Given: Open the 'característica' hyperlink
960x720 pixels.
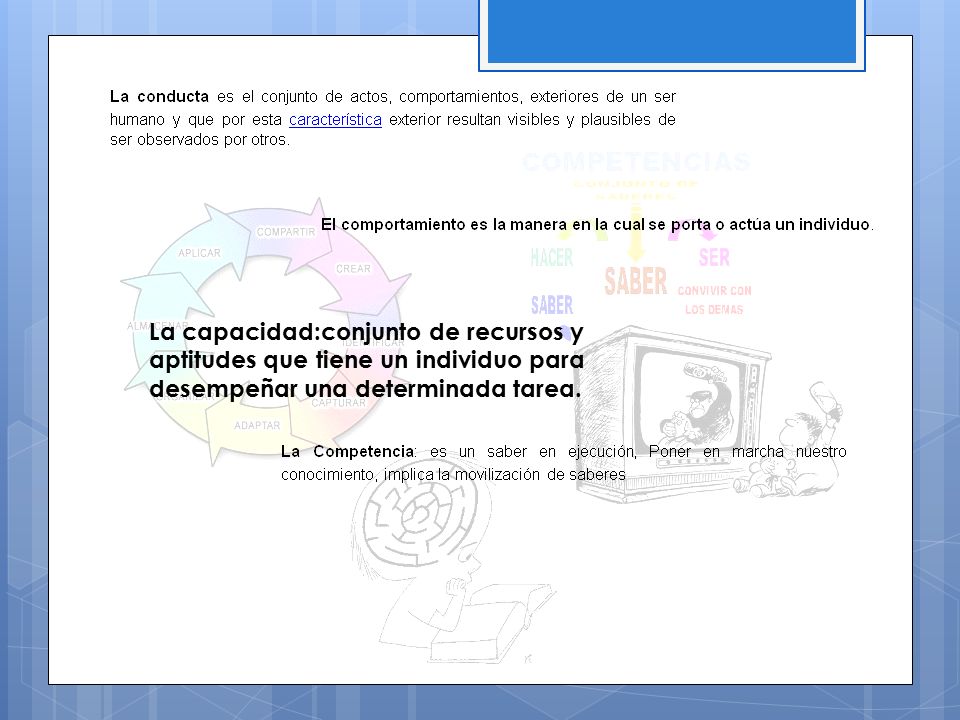Looking at the screenshot, I should (x=335, y=119).
